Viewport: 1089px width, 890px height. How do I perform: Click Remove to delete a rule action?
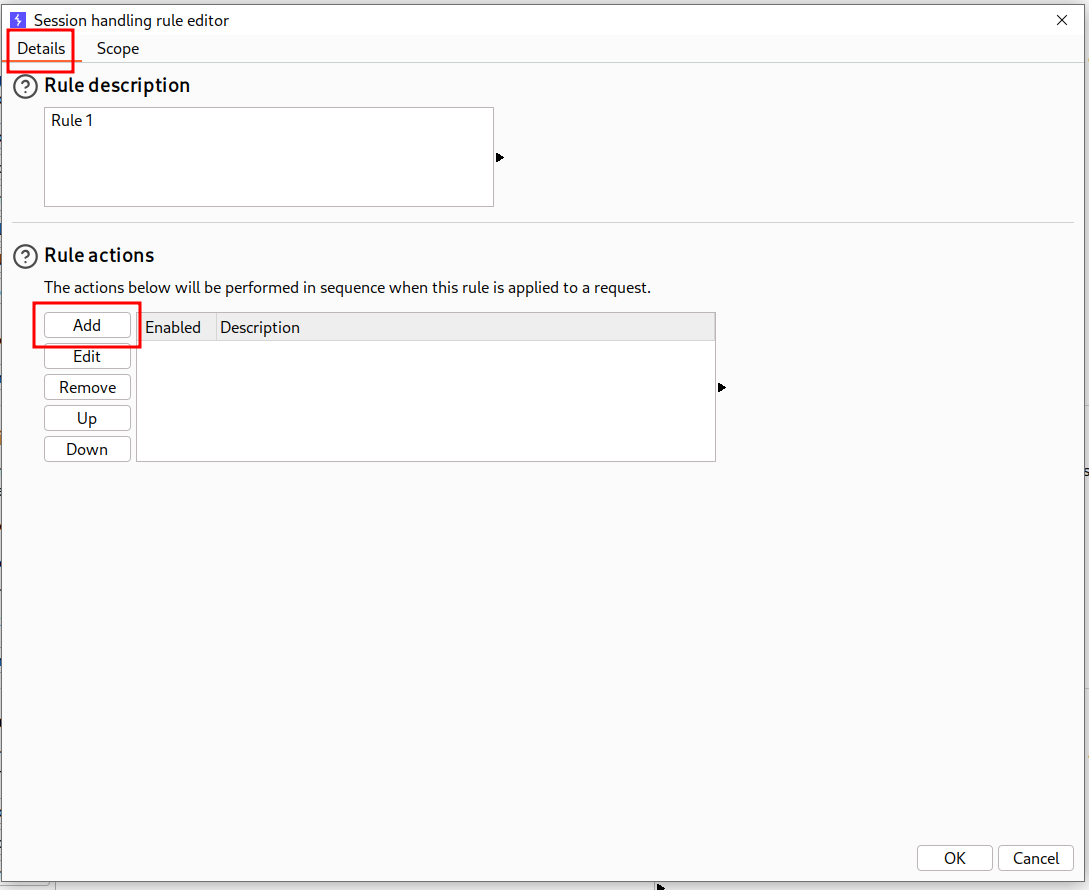pos(87,388)
